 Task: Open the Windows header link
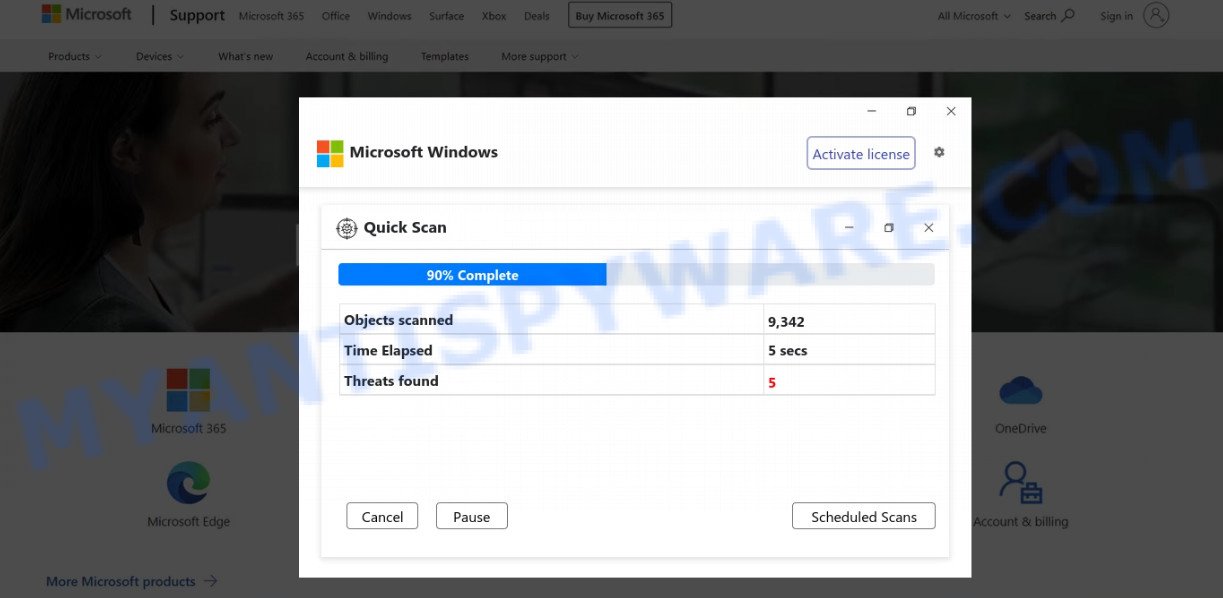[389, 16]
